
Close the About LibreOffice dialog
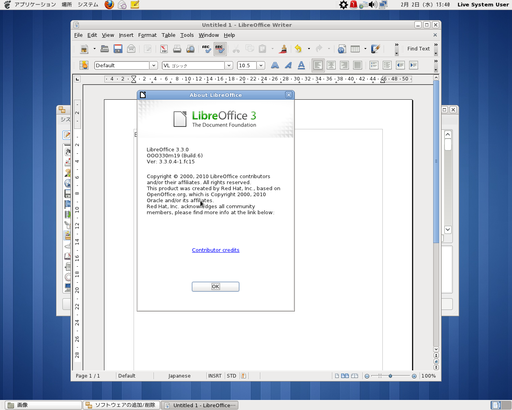click(289, 95)
